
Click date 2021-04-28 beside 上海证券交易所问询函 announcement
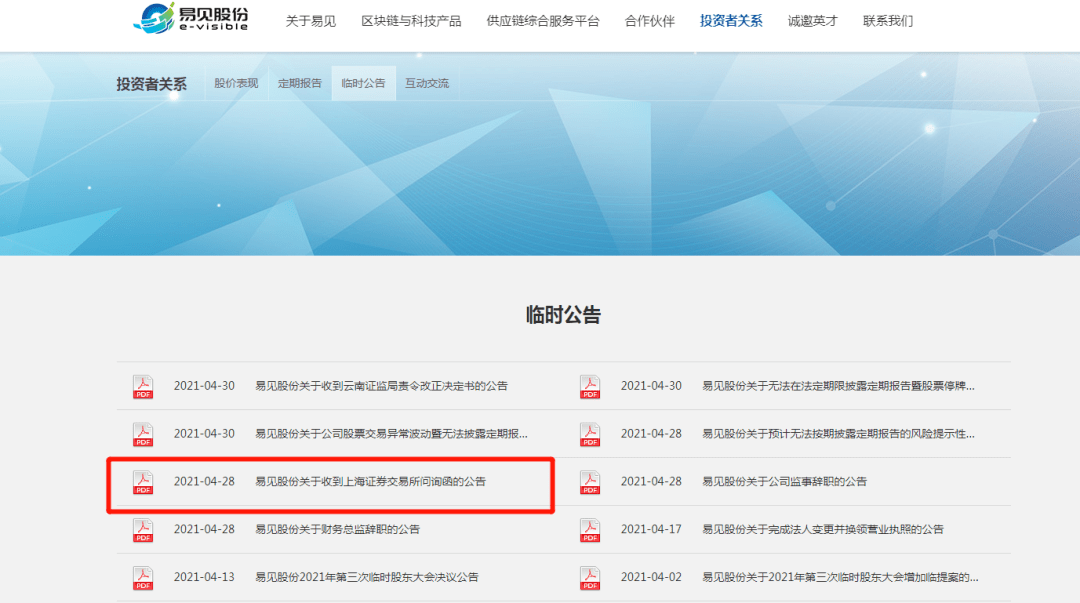tap(204, 481)
